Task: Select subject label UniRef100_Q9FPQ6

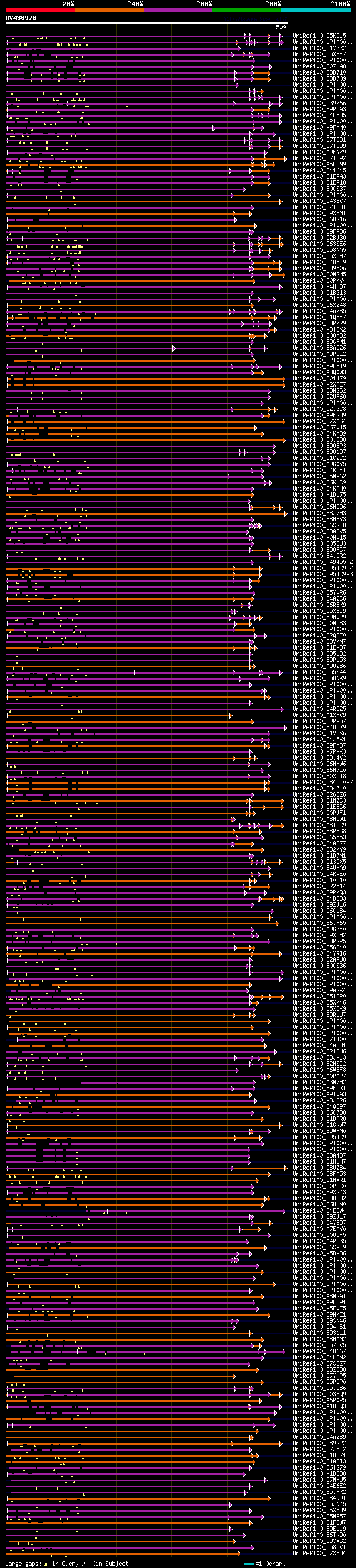Action: point(319,232)
